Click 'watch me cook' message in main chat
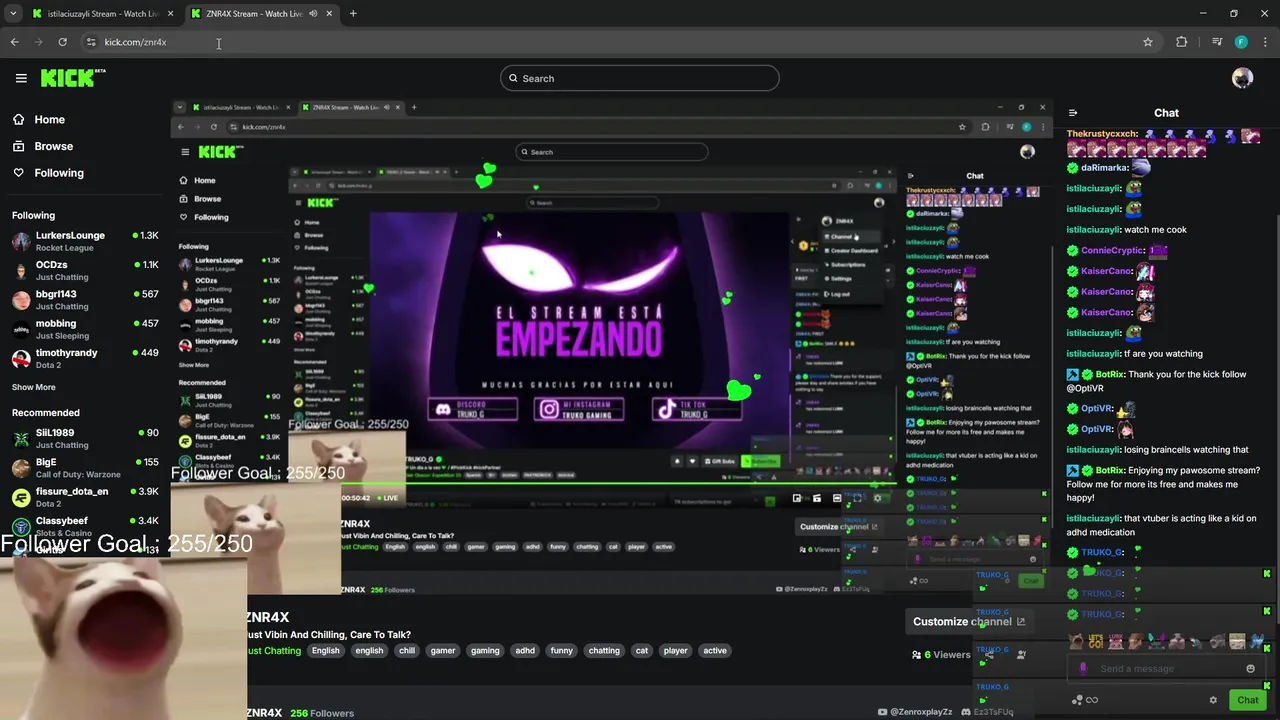This screenshot has height=720, width=1280. [1158, 230]
